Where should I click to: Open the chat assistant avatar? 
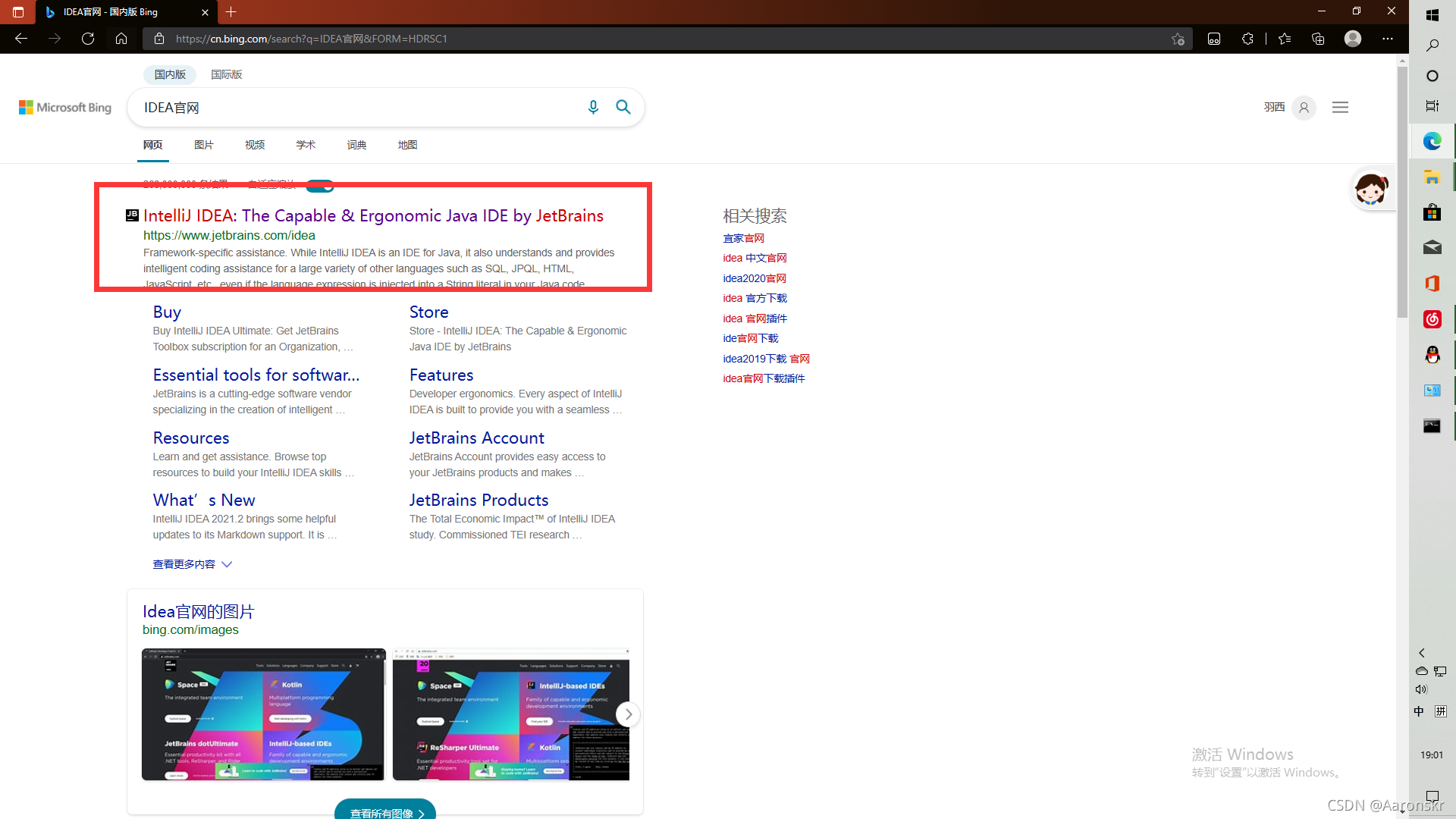1371,189
